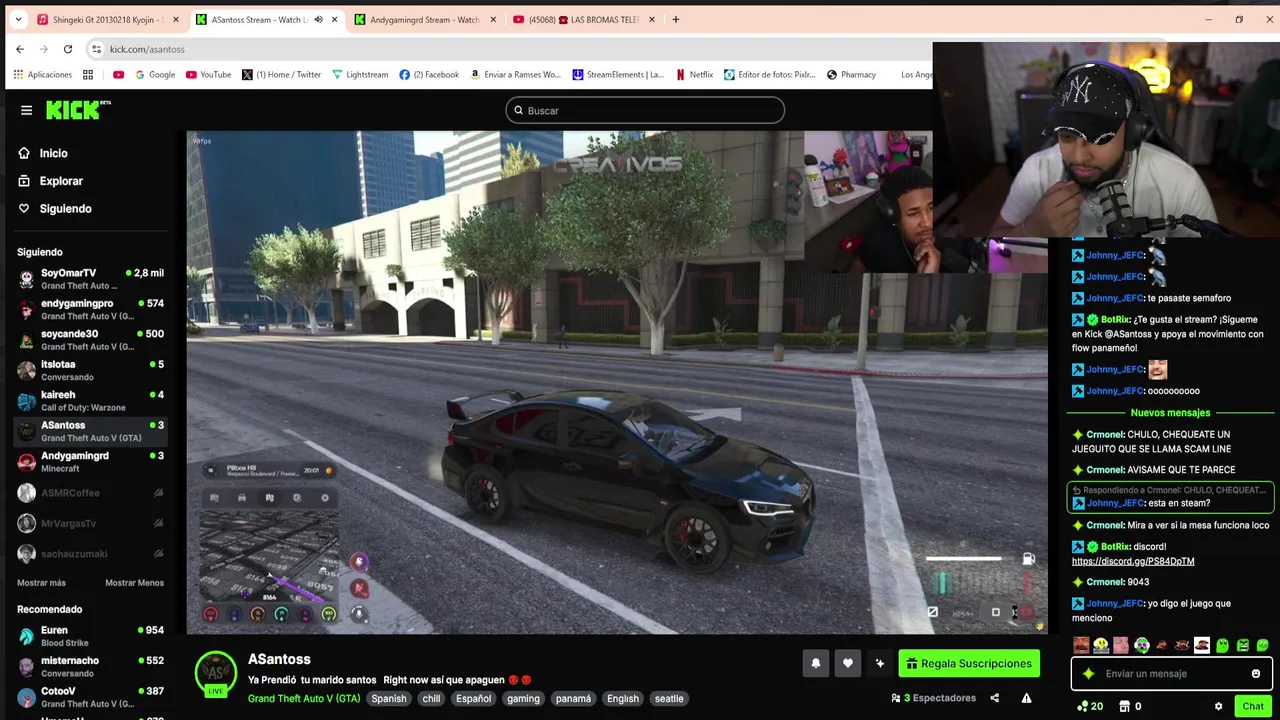Select the chill tag
Viewport: 1280px width, 720px height.
(x=431, y=699)
